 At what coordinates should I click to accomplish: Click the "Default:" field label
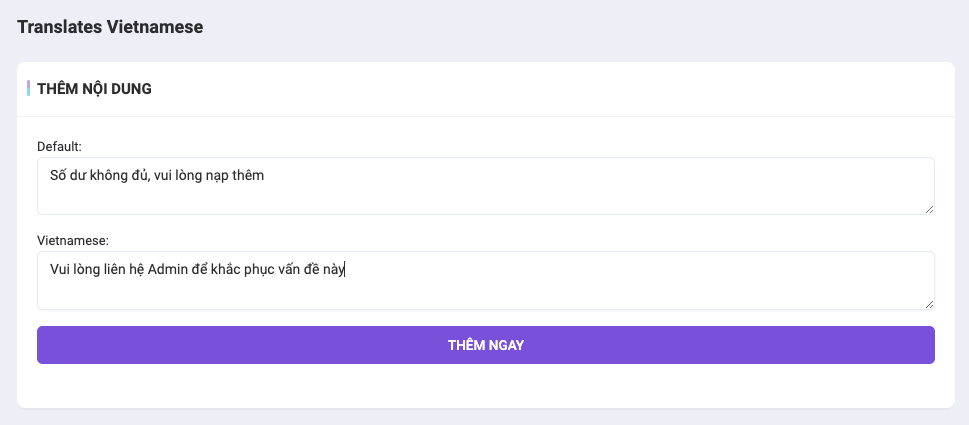(59, 146)
